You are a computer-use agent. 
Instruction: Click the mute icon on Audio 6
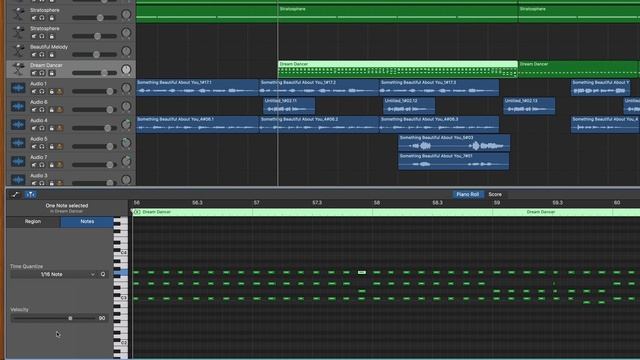coord(34,110)
